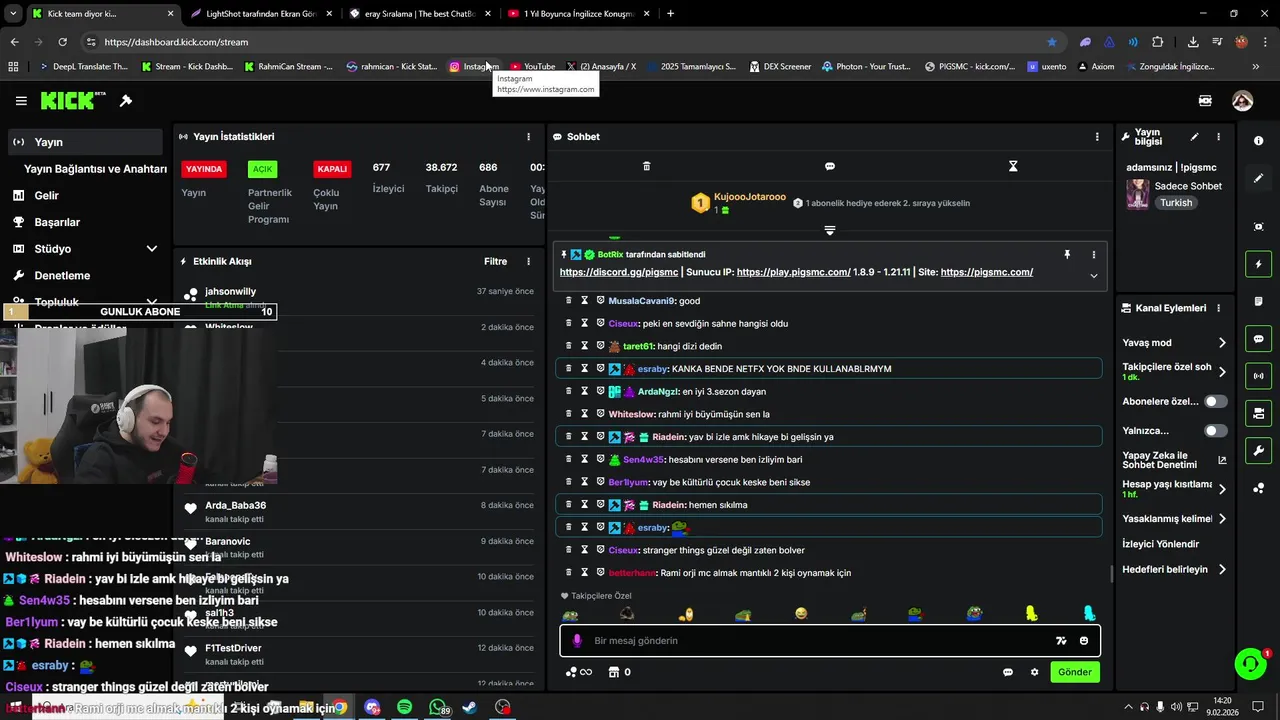This screenshot has height=720, width=1280.
Task: Open chat settings gear next to Gönder
Action: point(1034,672)
